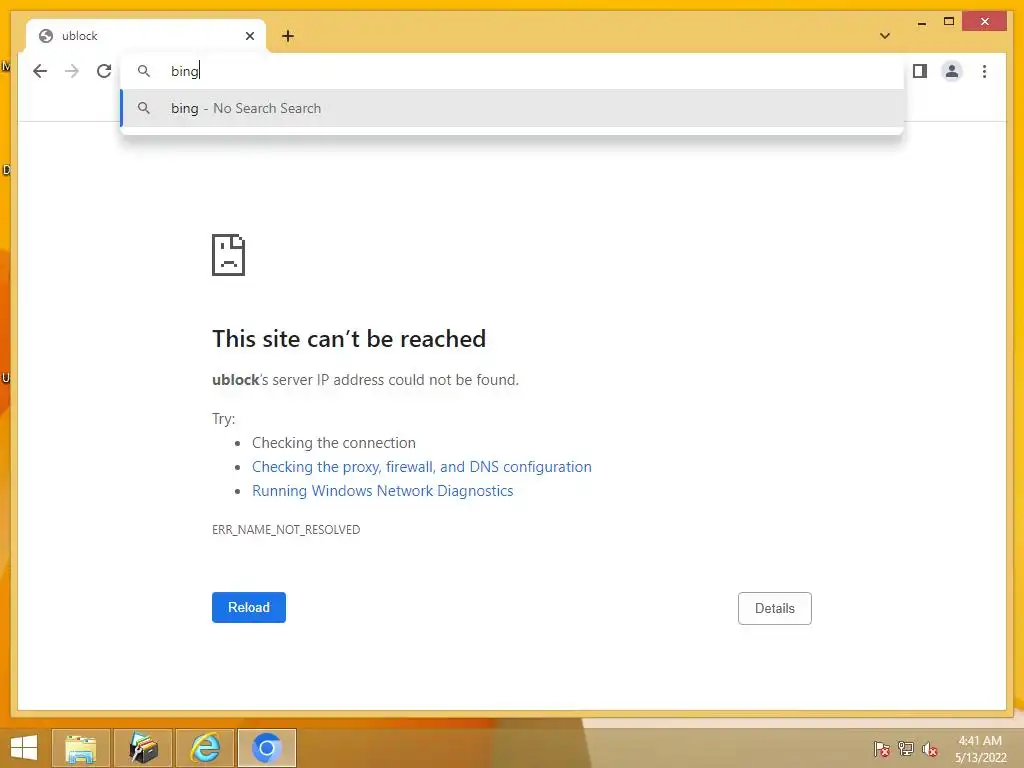Click the forward navigation arrow

[72, 71]
